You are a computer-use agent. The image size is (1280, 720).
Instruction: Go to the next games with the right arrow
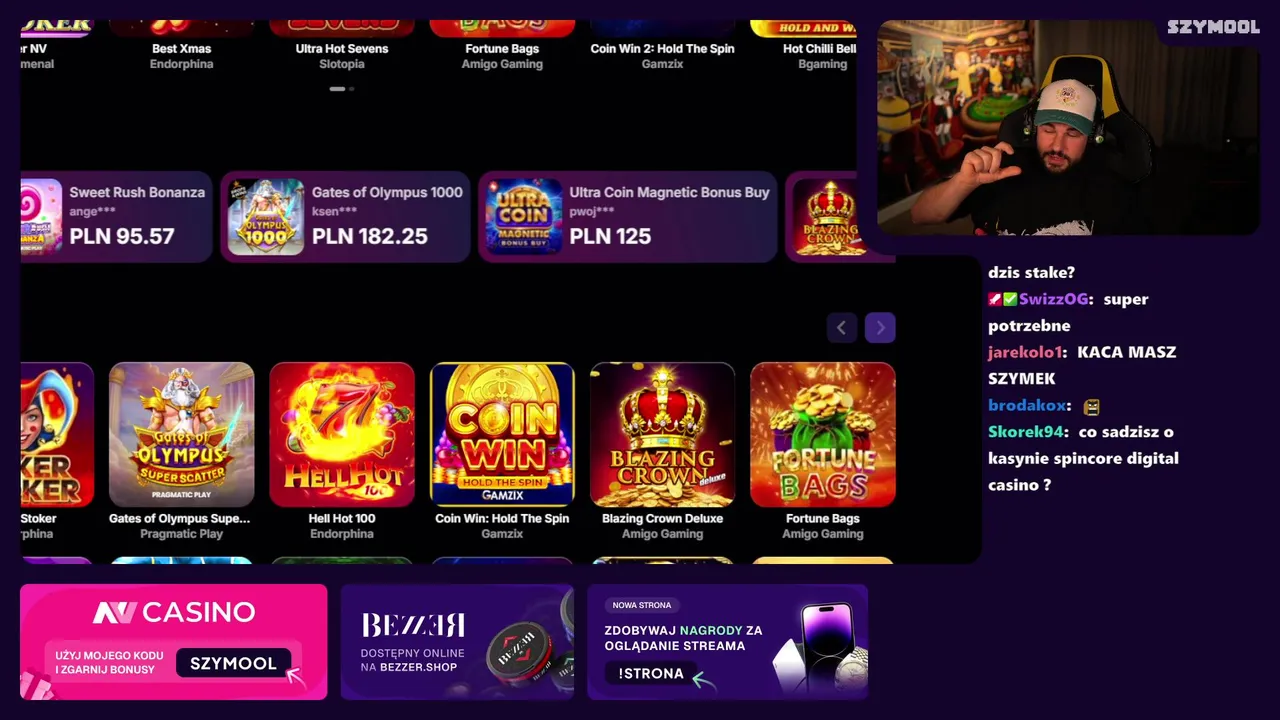point(880,327)
